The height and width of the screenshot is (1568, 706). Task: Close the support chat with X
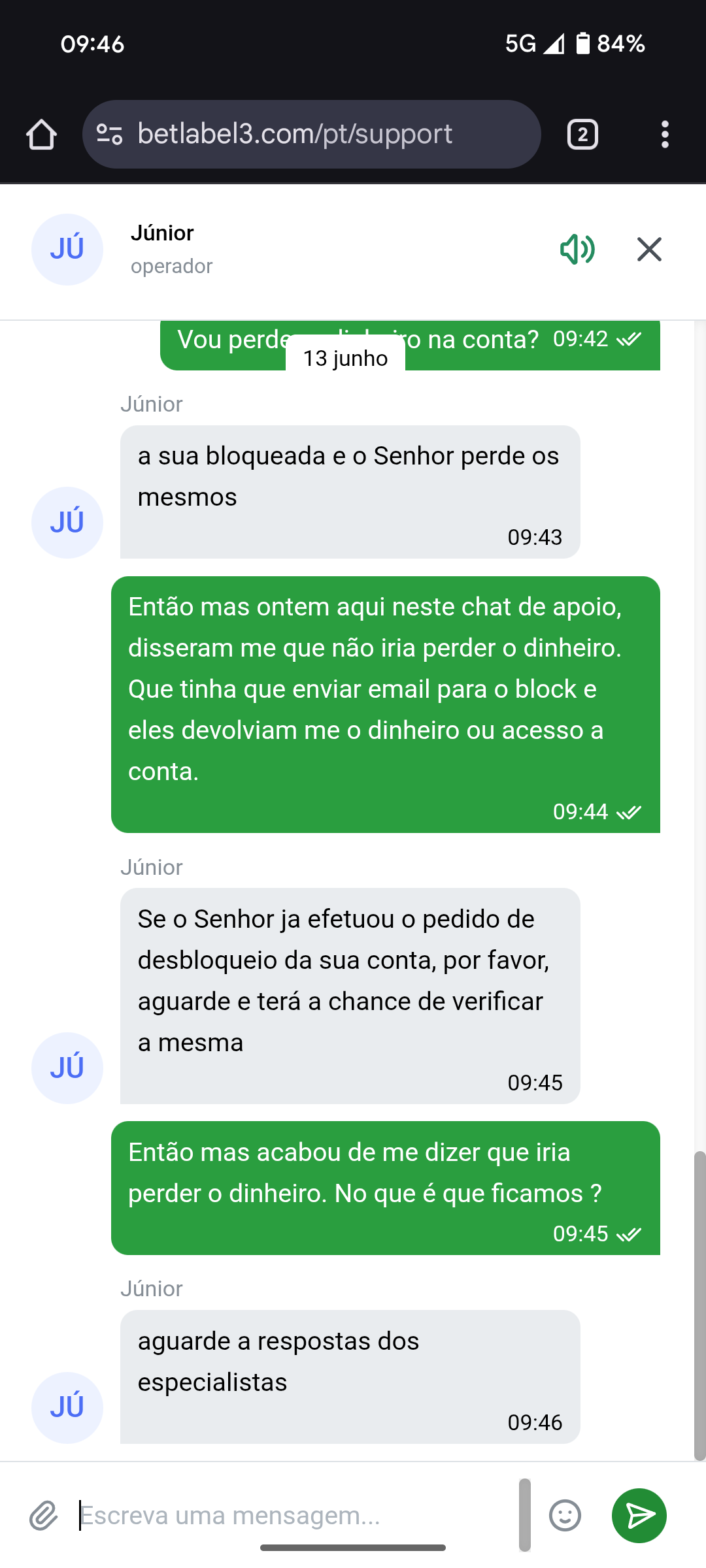click(x=649, y=250)
